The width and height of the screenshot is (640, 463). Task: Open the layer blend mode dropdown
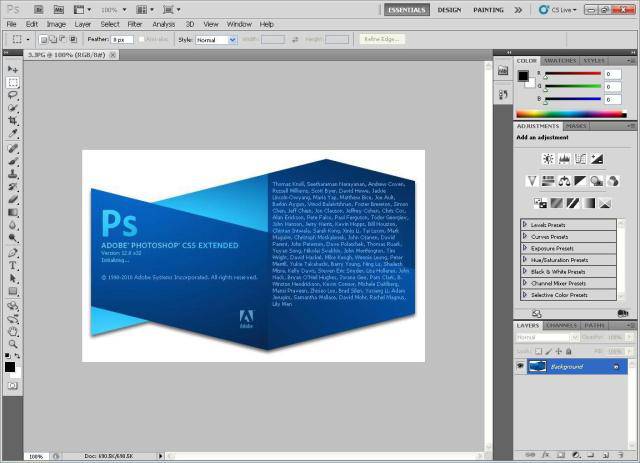click(x=547, y=337)
